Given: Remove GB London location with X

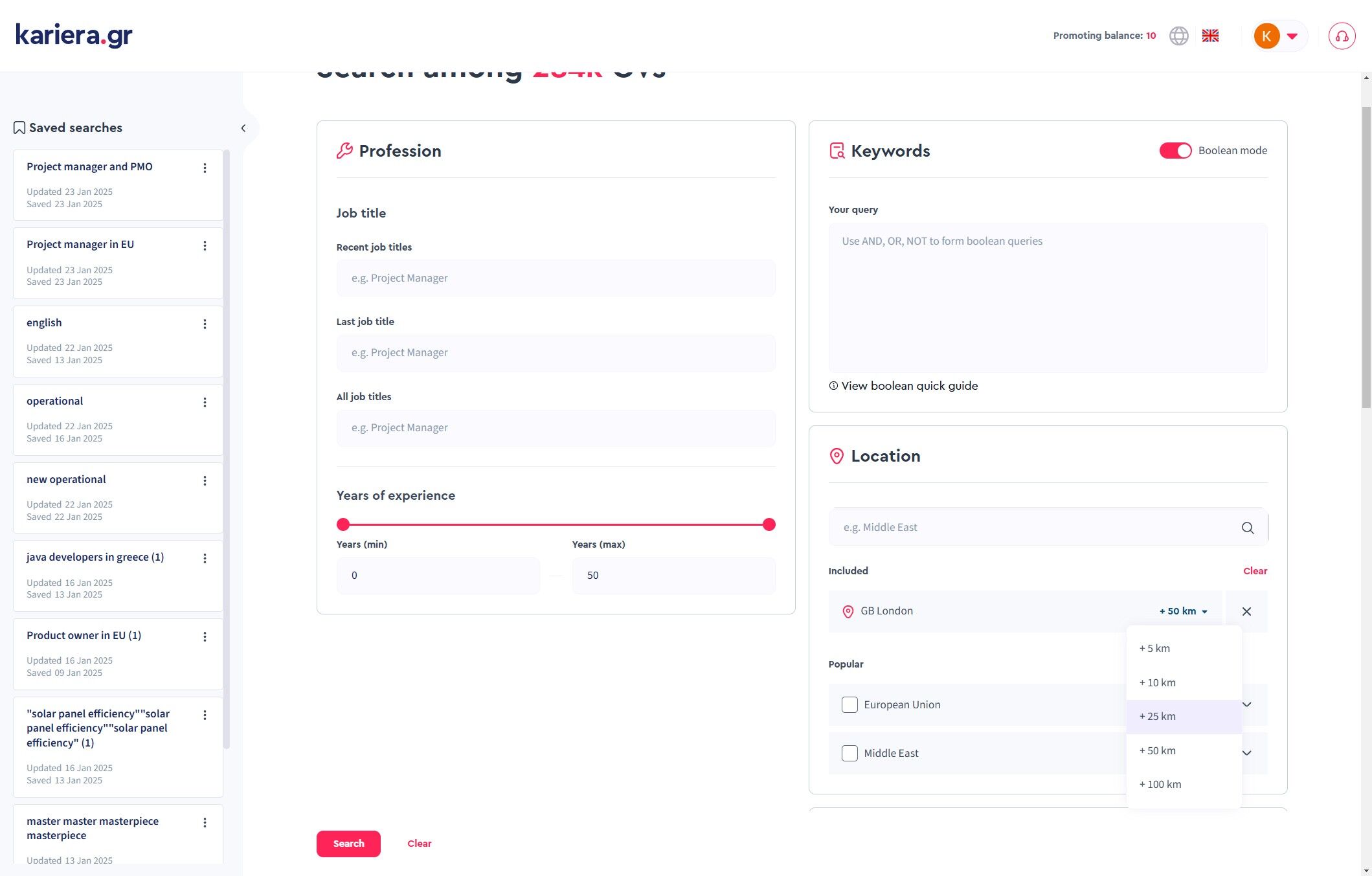Looking at the screenshot, I should (x=1246, y=611).
